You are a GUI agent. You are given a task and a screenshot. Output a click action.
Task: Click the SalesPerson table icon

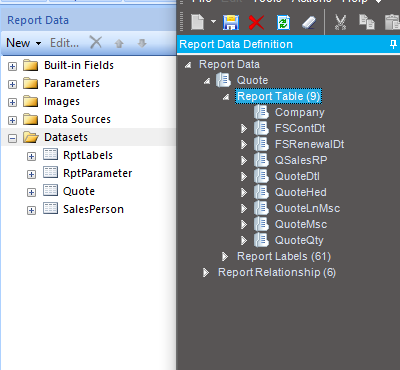point(50,208)
